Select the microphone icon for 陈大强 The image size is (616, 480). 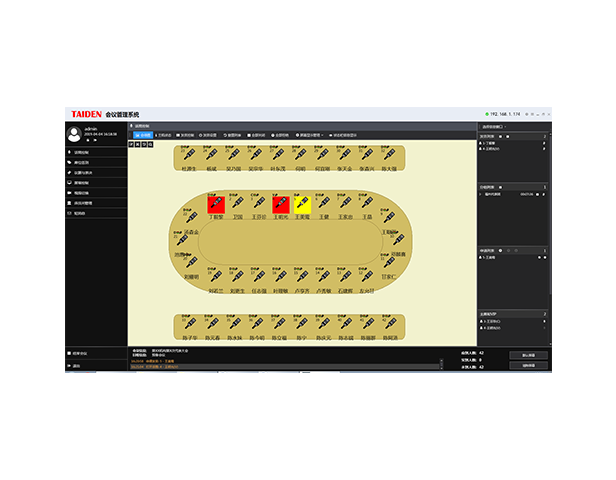pyautogui.click(x=390, y=156)
